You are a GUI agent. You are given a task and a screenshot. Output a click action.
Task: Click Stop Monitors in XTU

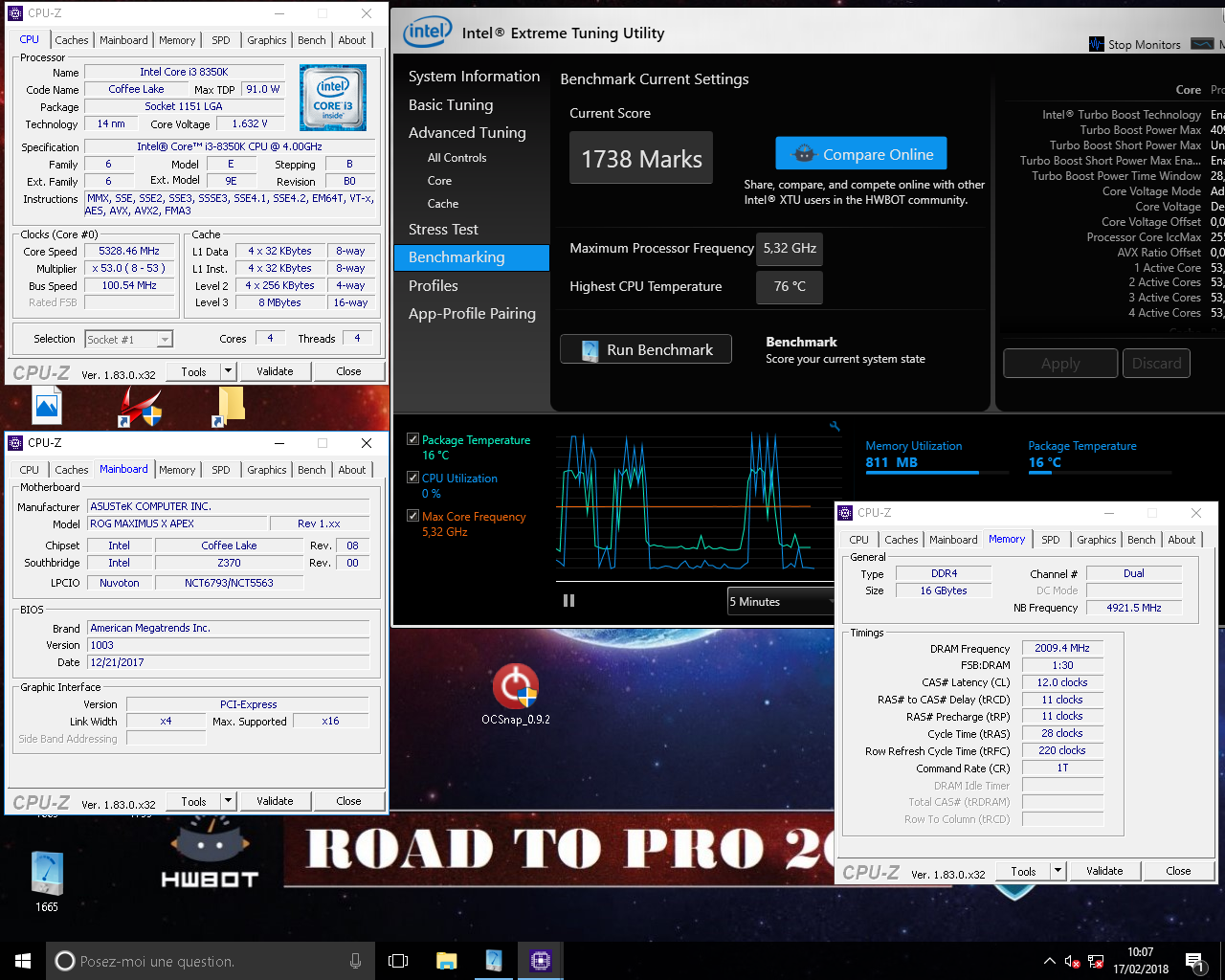[1135, 44]
